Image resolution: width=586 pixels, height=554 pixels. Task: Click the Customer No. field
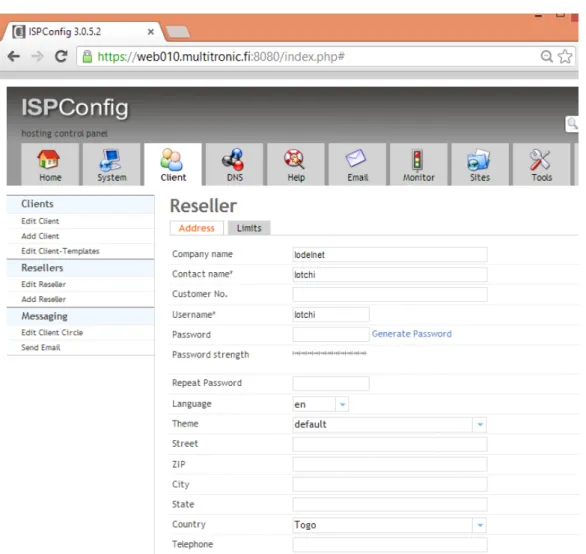coord(390,294)
